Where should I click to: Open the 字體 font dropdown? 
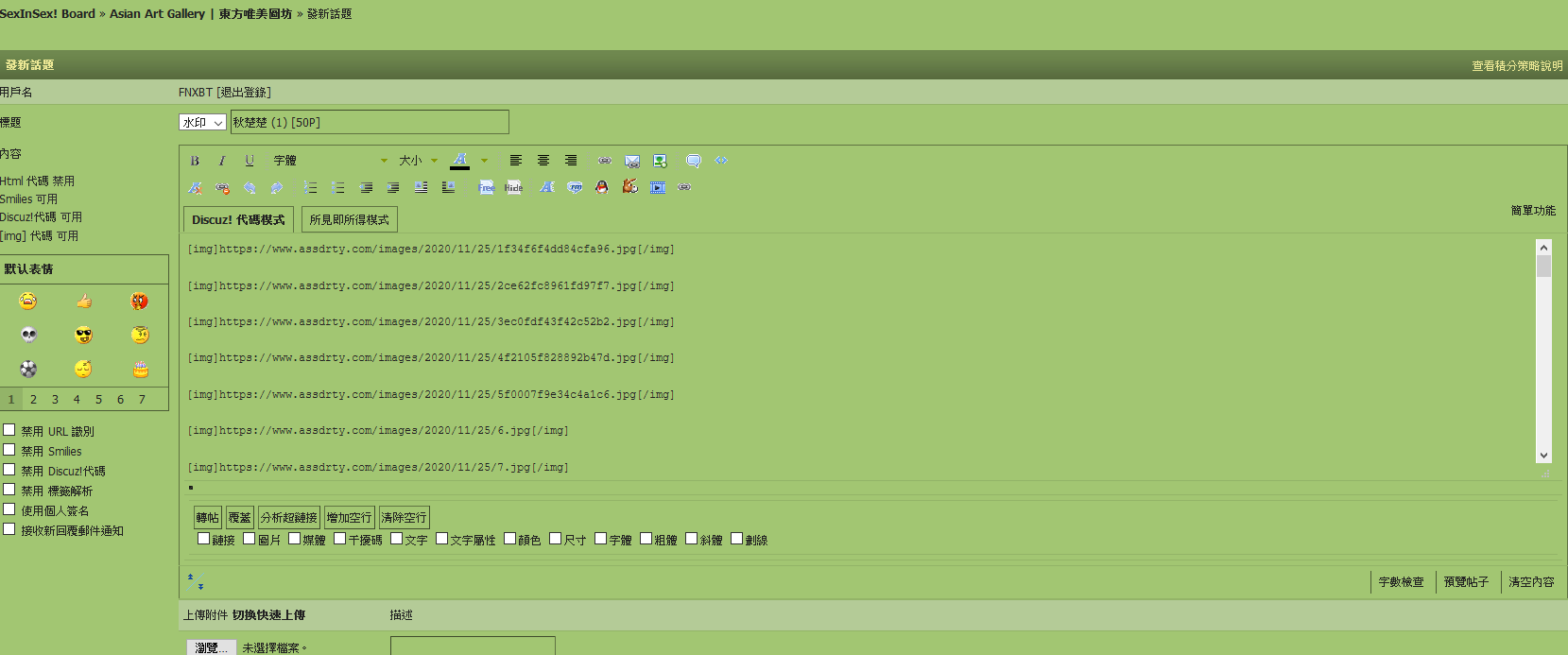point(330,161)
